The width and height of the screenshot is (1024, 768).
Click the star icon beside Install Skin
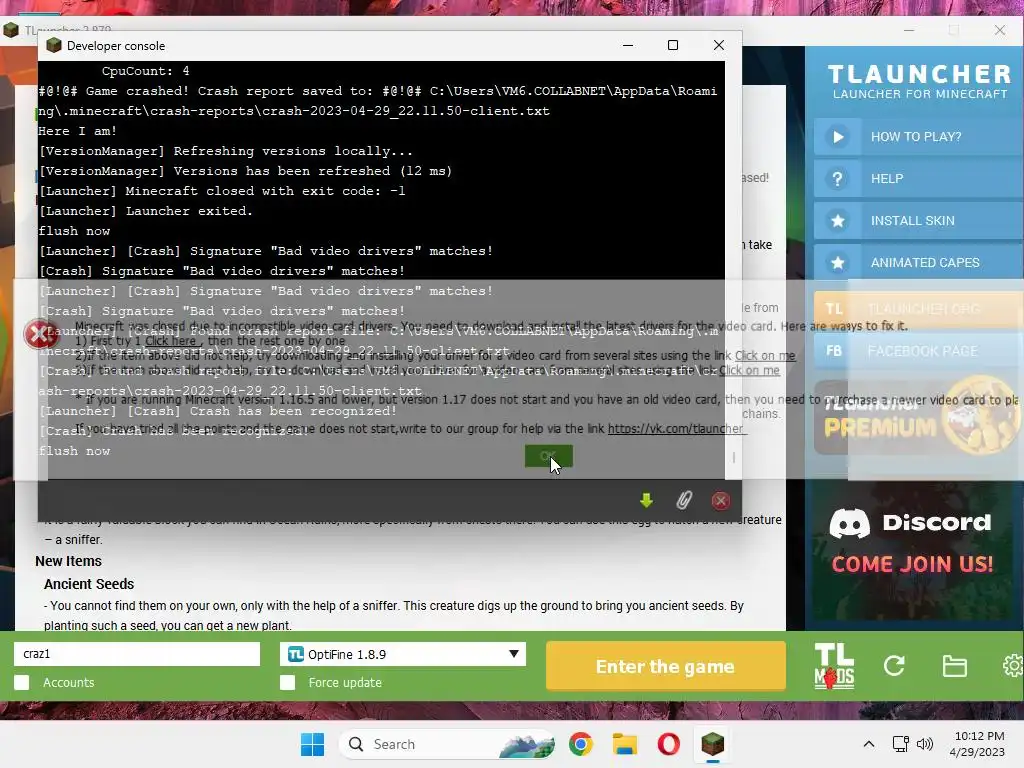coord(837,221)
